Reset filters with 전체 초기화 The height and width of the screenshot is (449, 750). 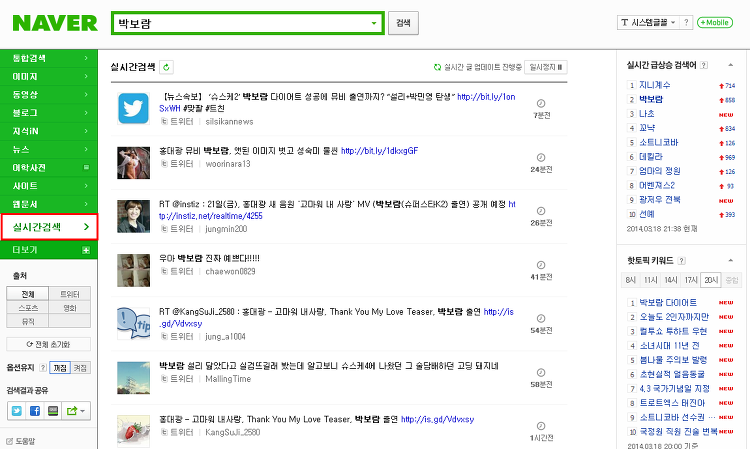(48, 344)
